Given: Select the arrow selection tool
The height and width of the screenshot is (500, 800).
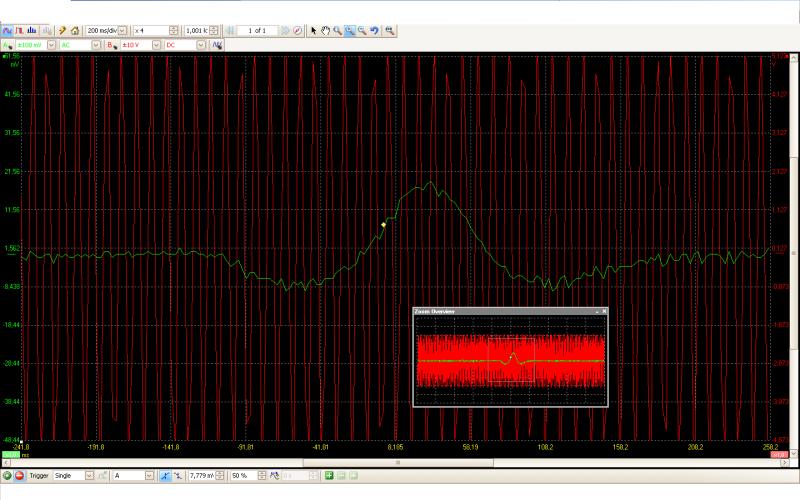Looking at the screenshot, I should 312,31.
